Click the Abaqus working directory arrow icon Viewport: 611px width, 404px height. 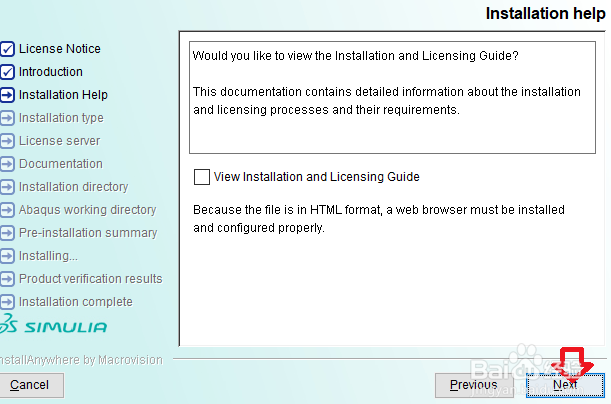click(x=8, y=210)
